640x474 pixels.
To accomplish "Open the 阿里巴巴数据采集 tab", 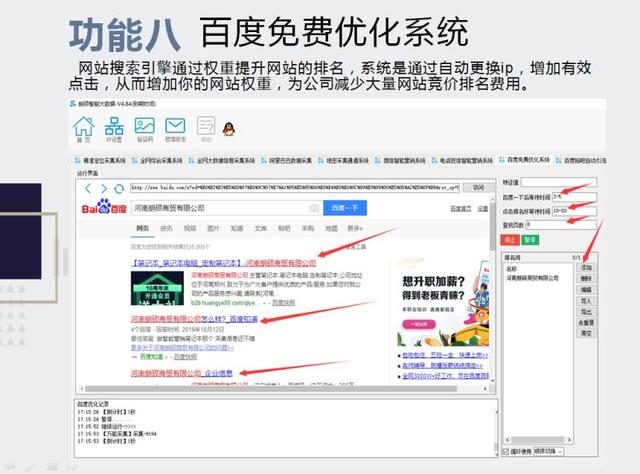I will 287,160.
